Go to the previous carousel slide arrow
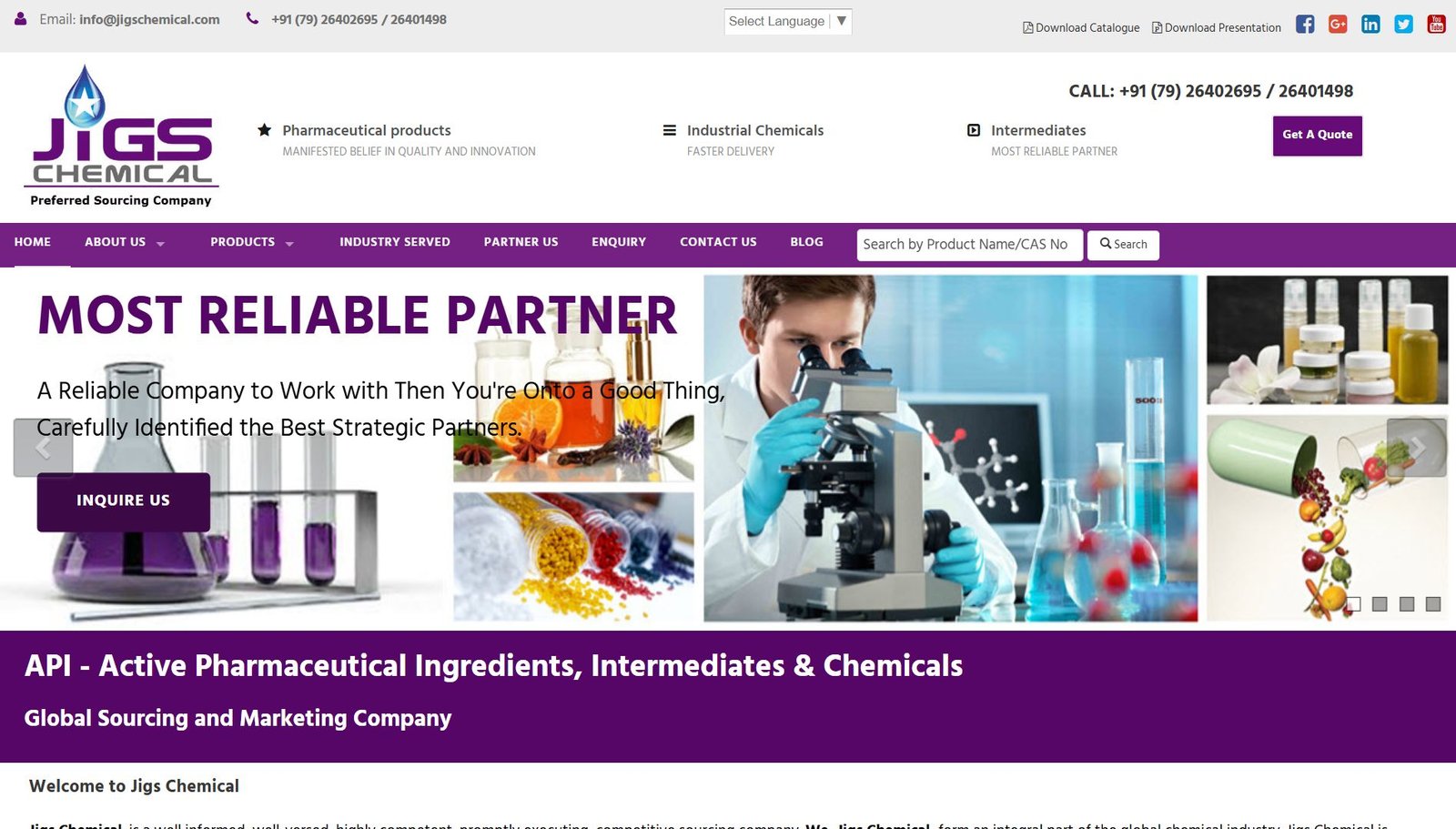 43,448
